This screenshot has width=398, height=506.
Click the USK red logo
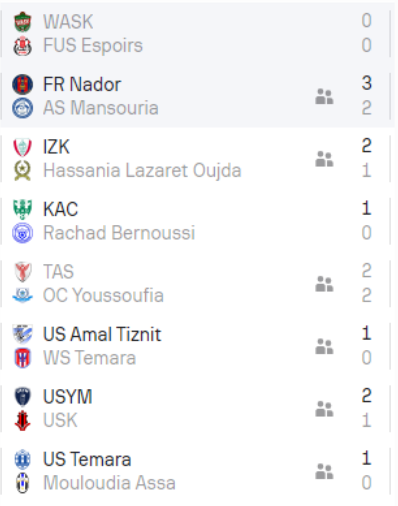(x=22, y=420)
